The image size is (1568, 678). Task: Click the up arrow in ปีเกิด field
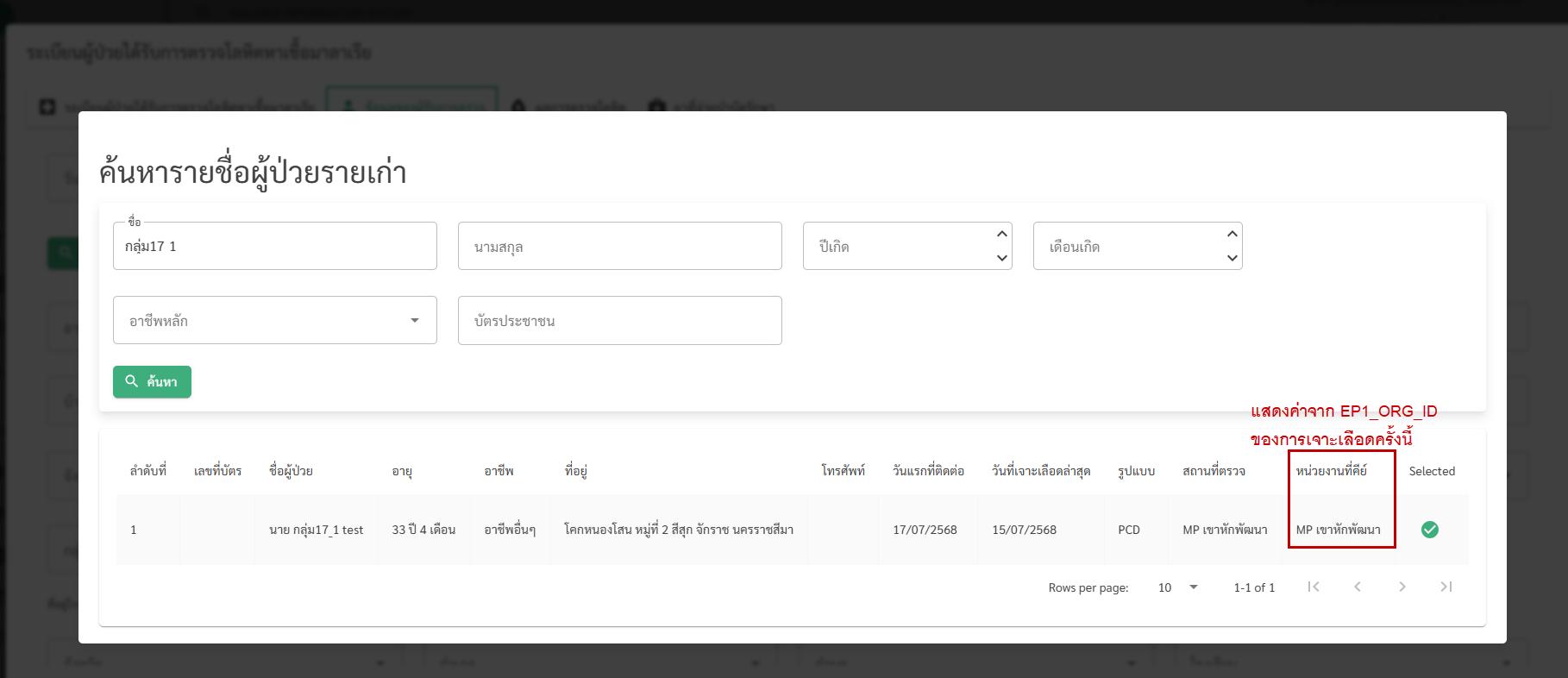[1001, 234]
